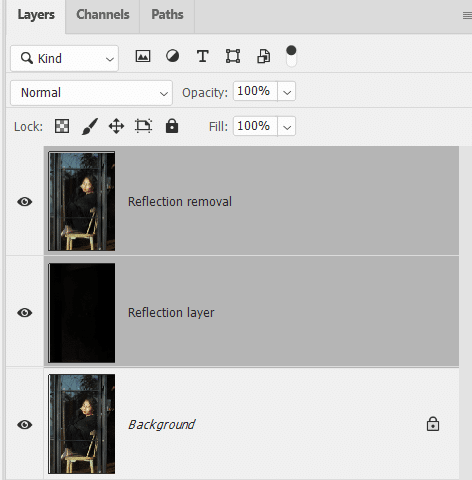The width and height of the screenshot is (472, 480).
Task: Click the Opacity value field
Action: [x=255, y=91]
